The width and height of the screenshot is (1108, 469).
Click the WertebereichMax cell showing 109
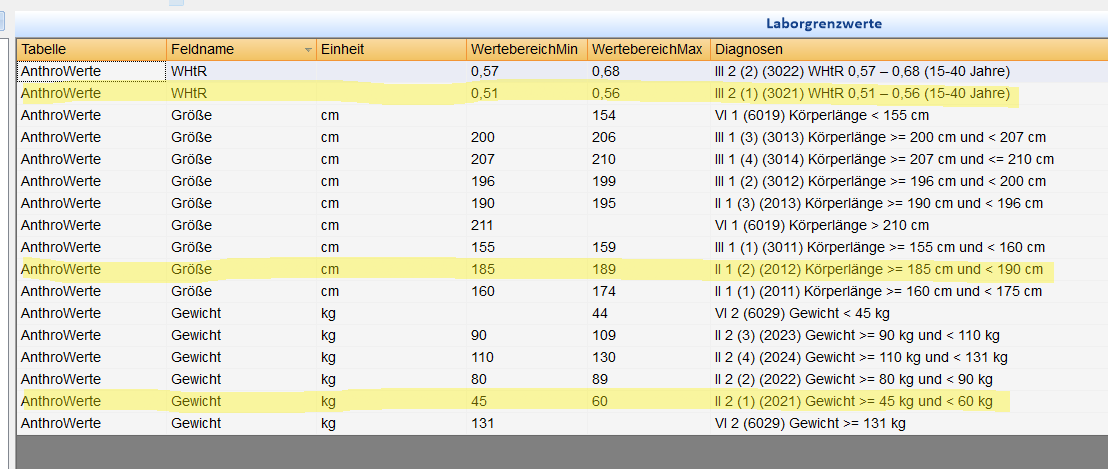tap(649, 335)
